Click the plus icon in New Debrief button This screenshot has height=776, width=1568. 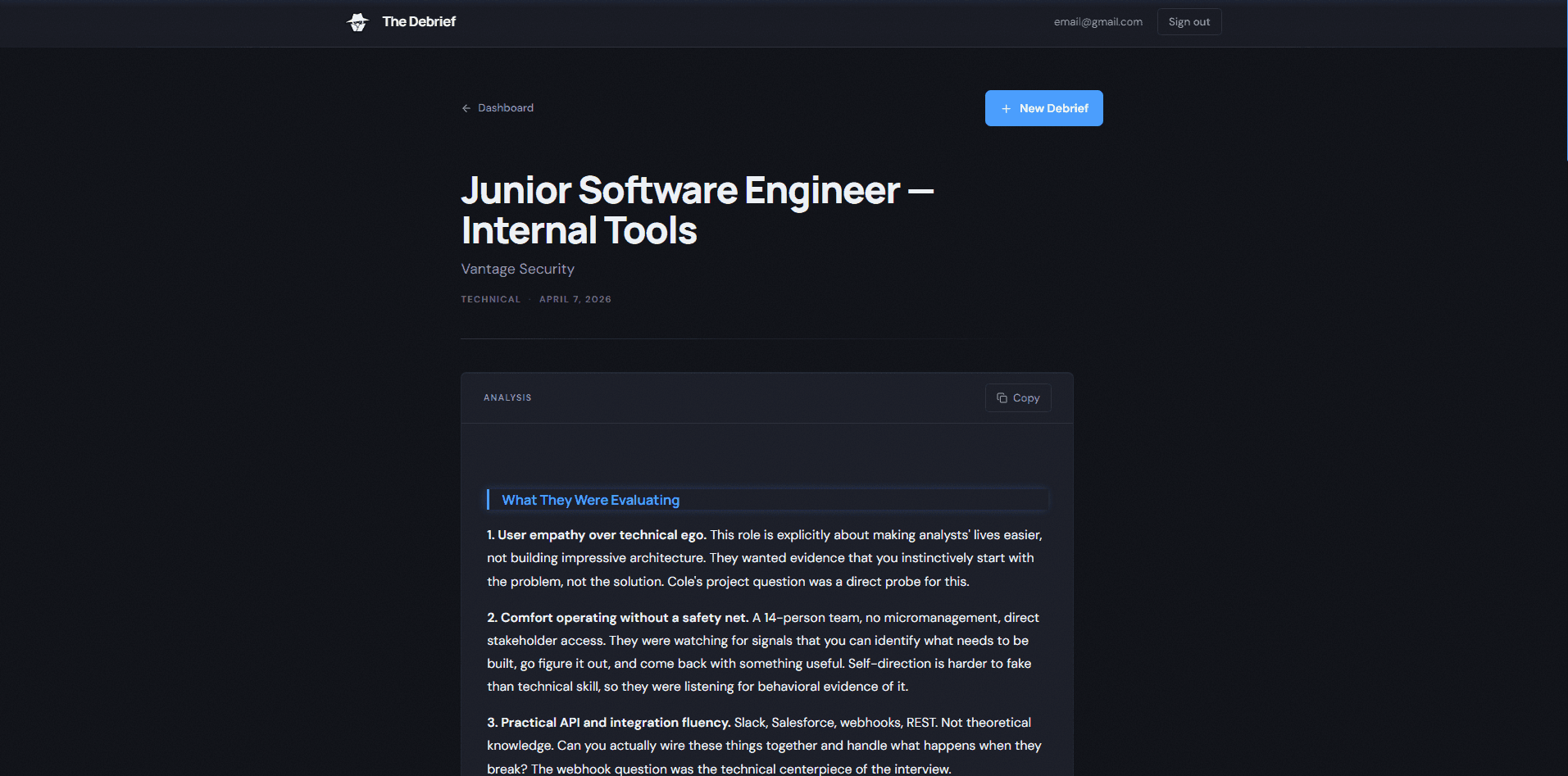pyautogui.click(x=1006, y=108)
